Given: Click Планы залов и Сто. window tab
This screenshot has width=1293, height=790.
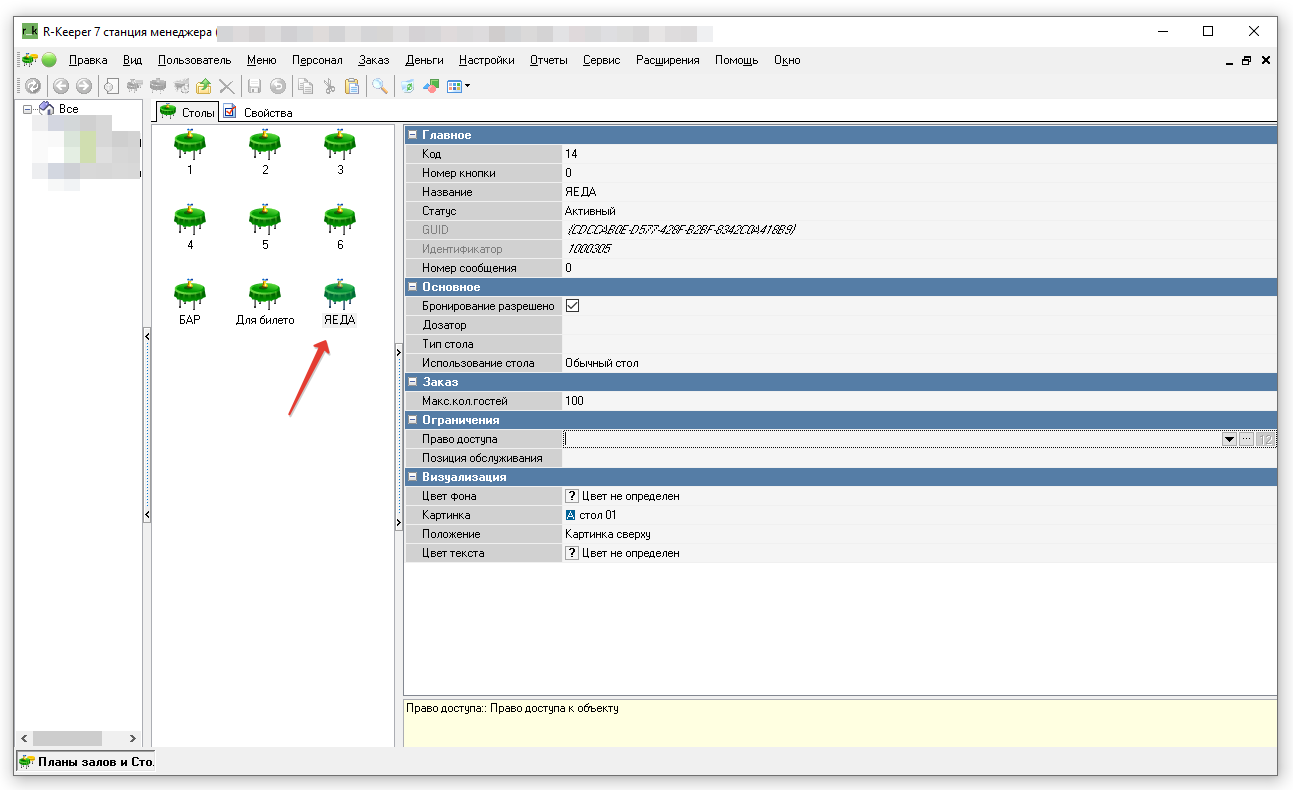Looking at the screenshot, I should (x=86, y=762).
